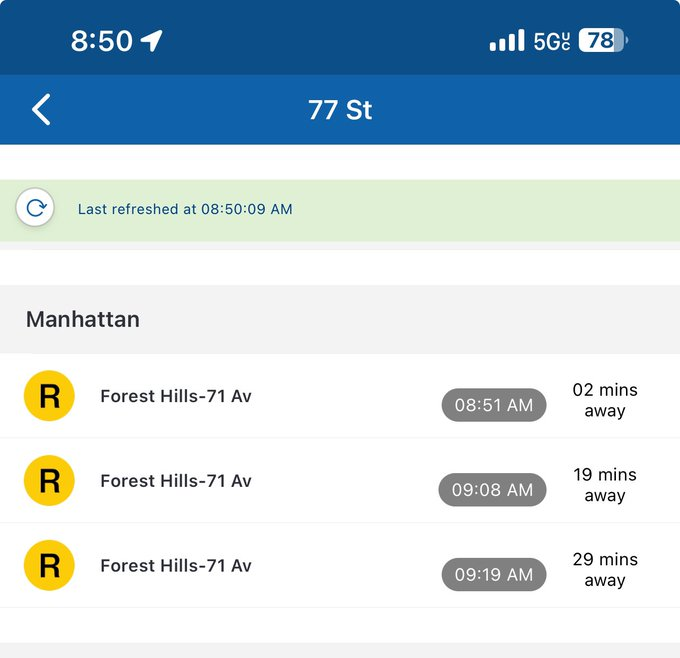Tap R train icon for 08:51 AM arrival

coord(49,396)
